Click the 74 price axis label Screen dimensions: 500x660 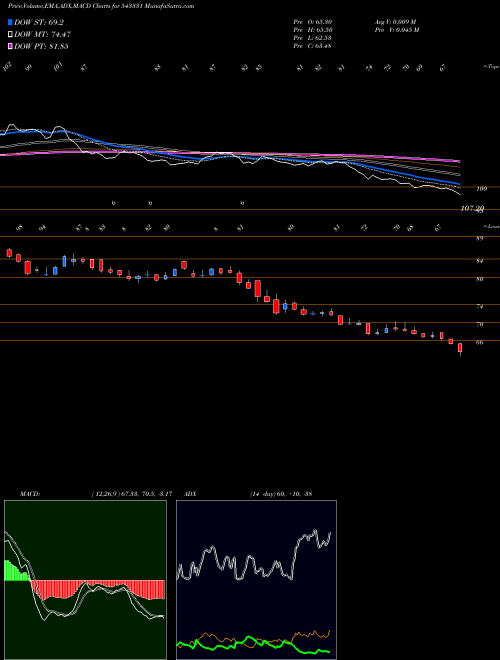click(479, 306)
